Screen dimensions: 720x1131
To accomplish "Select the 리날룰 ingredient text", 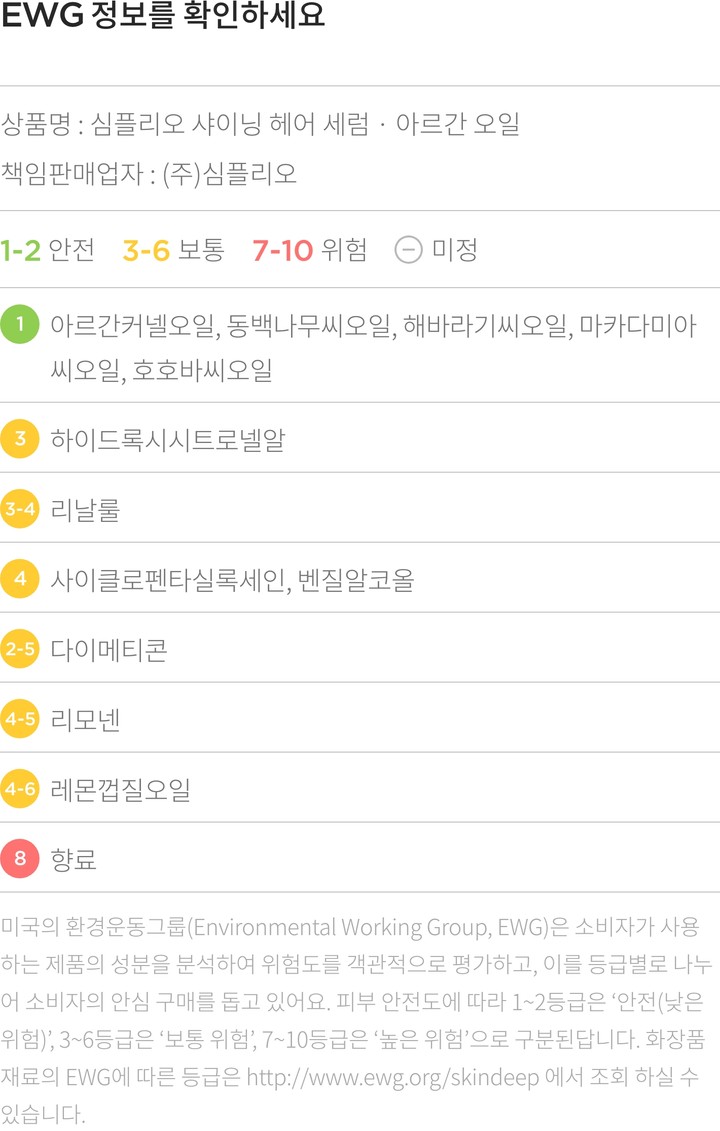I will pyautogui.click(x=85, y=510).
